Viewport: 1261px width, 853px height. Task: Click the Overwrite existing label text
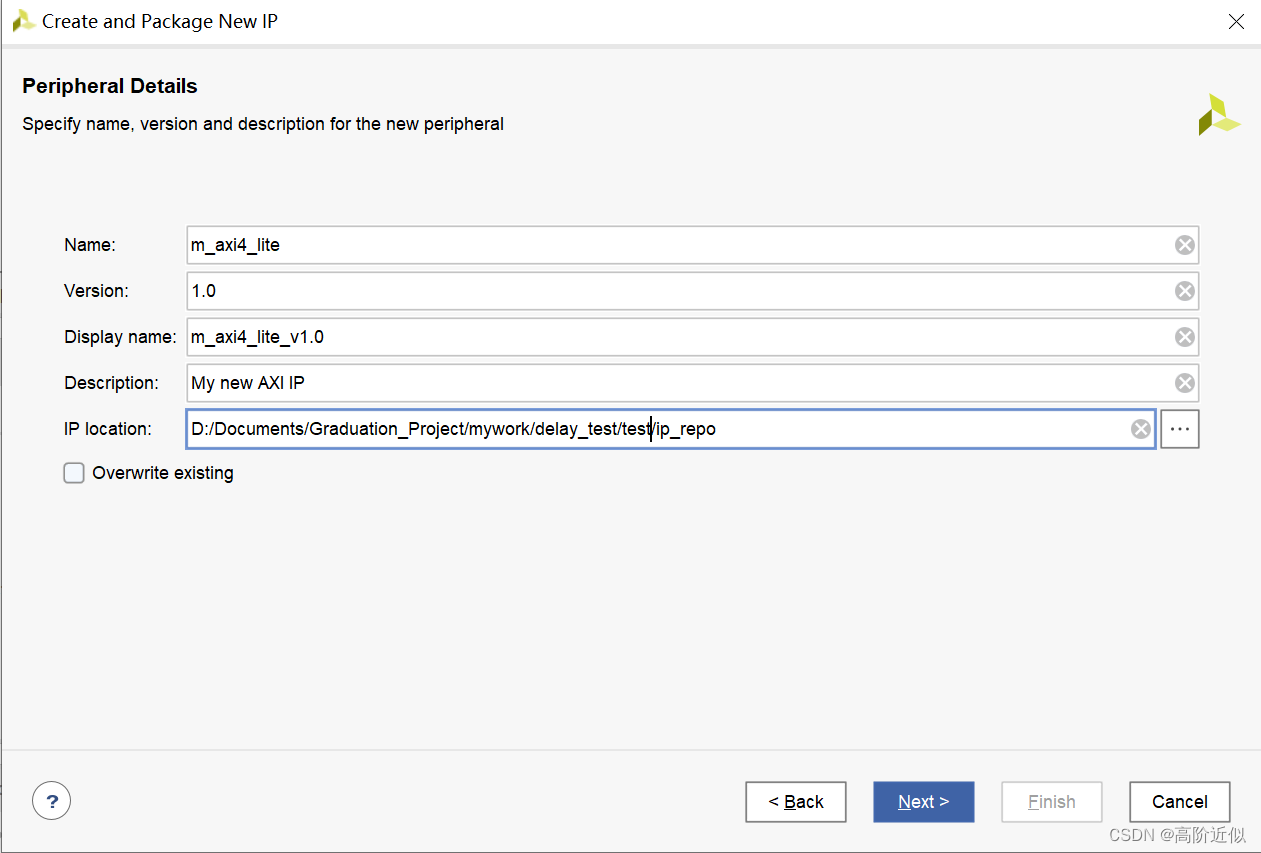163,473
